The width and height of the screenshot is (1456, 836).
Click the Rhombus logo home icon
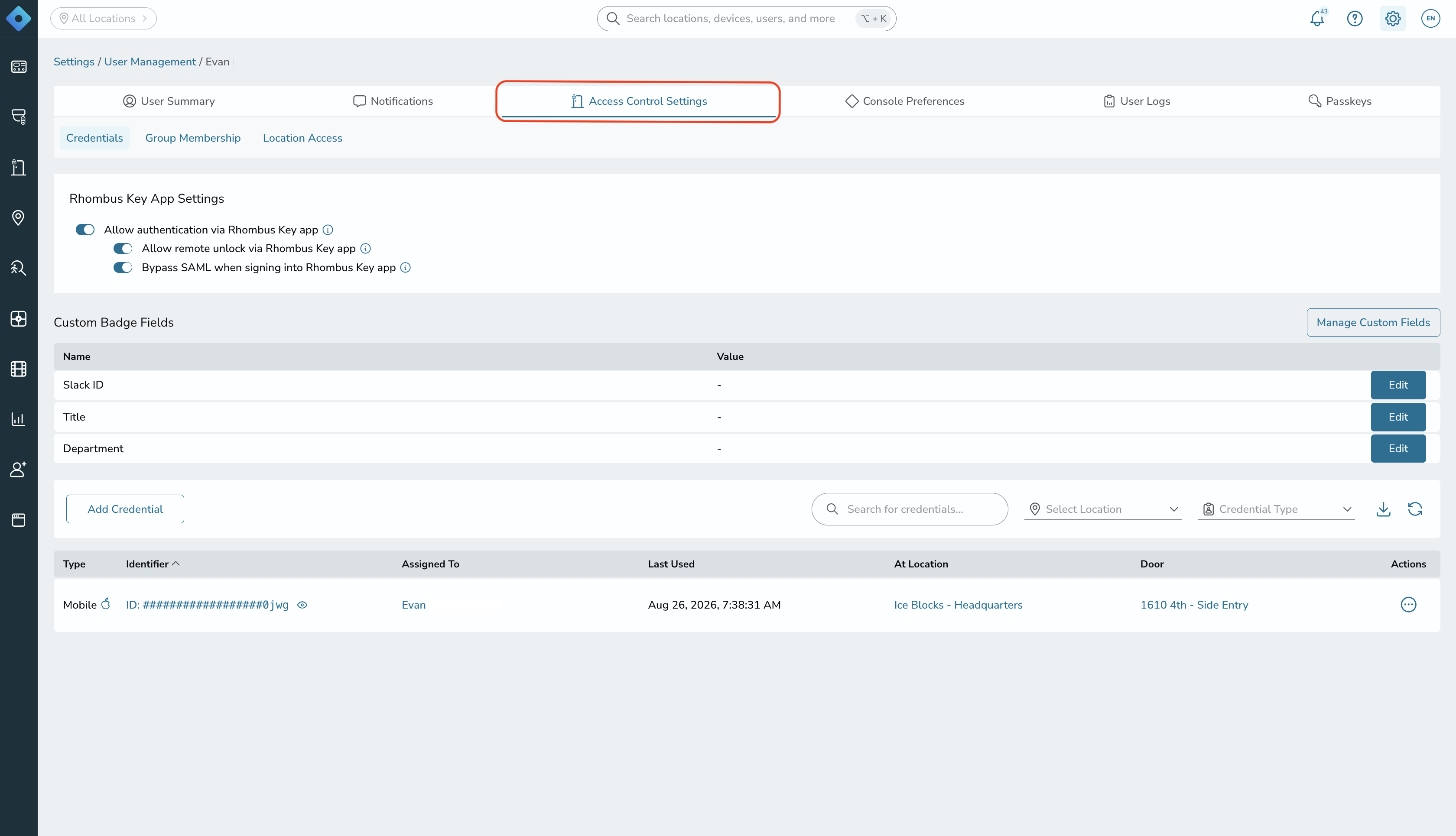tap(18, 18)
